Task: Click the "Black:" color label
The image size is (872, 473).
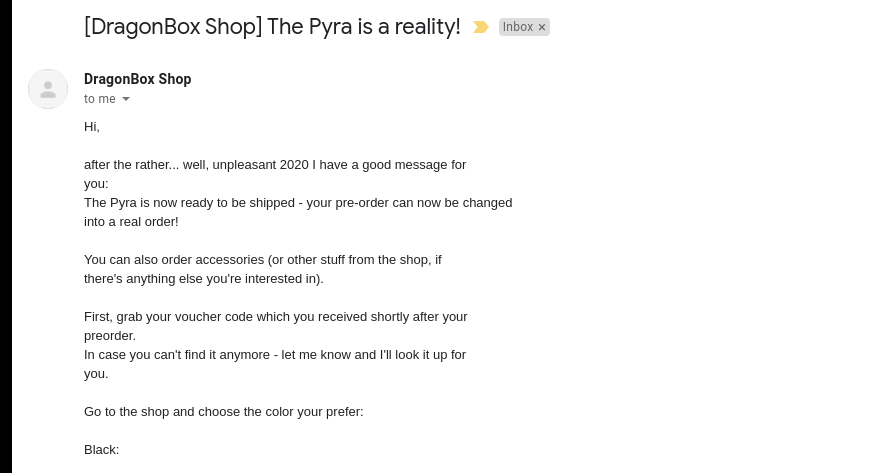Action: (102, 450)
